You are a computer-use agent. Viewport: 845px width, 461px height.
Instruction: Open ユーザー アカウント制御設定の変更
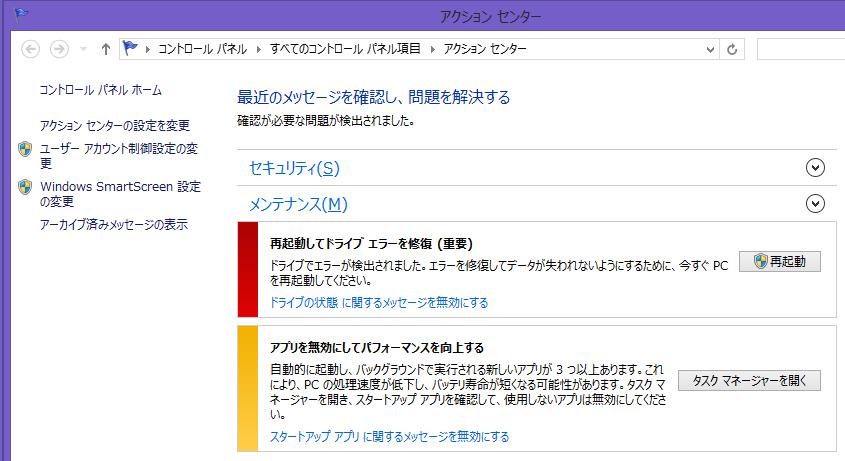pyautogui.click(x=119, y=155)
